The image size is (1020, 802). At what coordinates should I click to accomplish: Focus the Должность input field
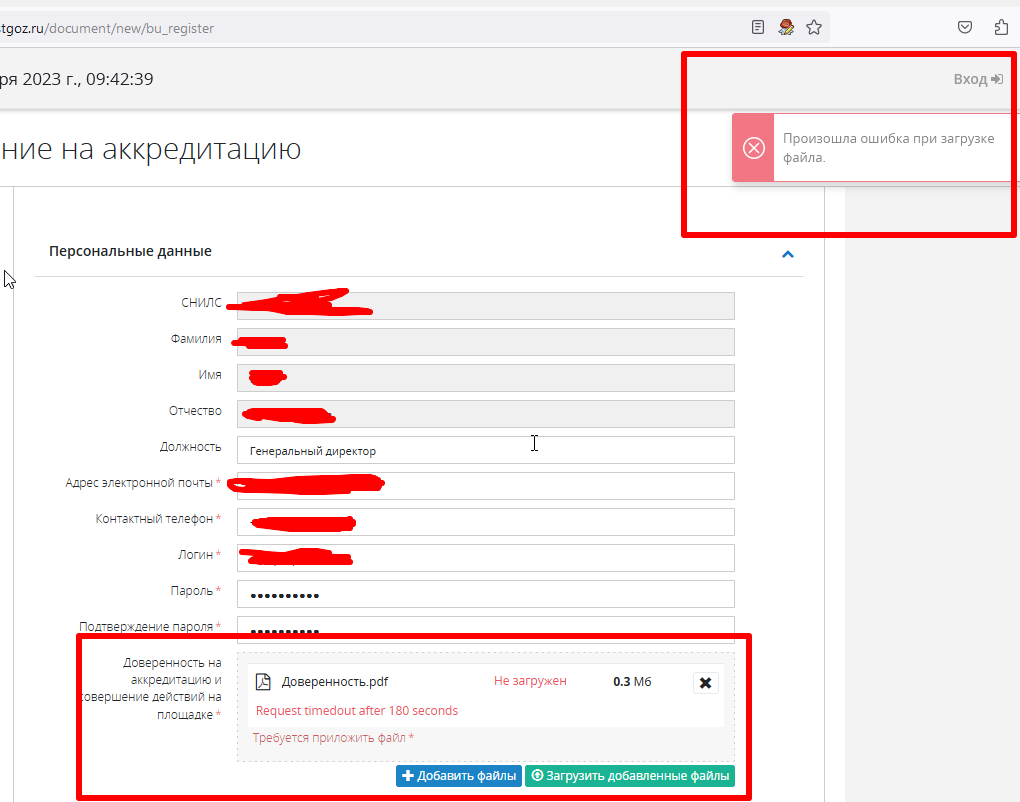[x=485, y=450]
